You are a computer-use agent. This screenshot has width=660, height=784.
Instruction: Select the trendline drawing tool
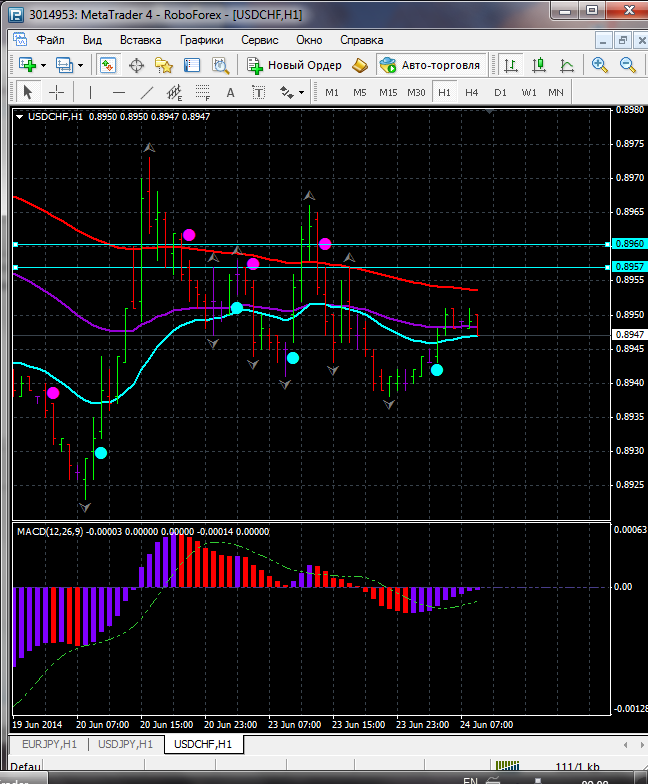point(147,92)
